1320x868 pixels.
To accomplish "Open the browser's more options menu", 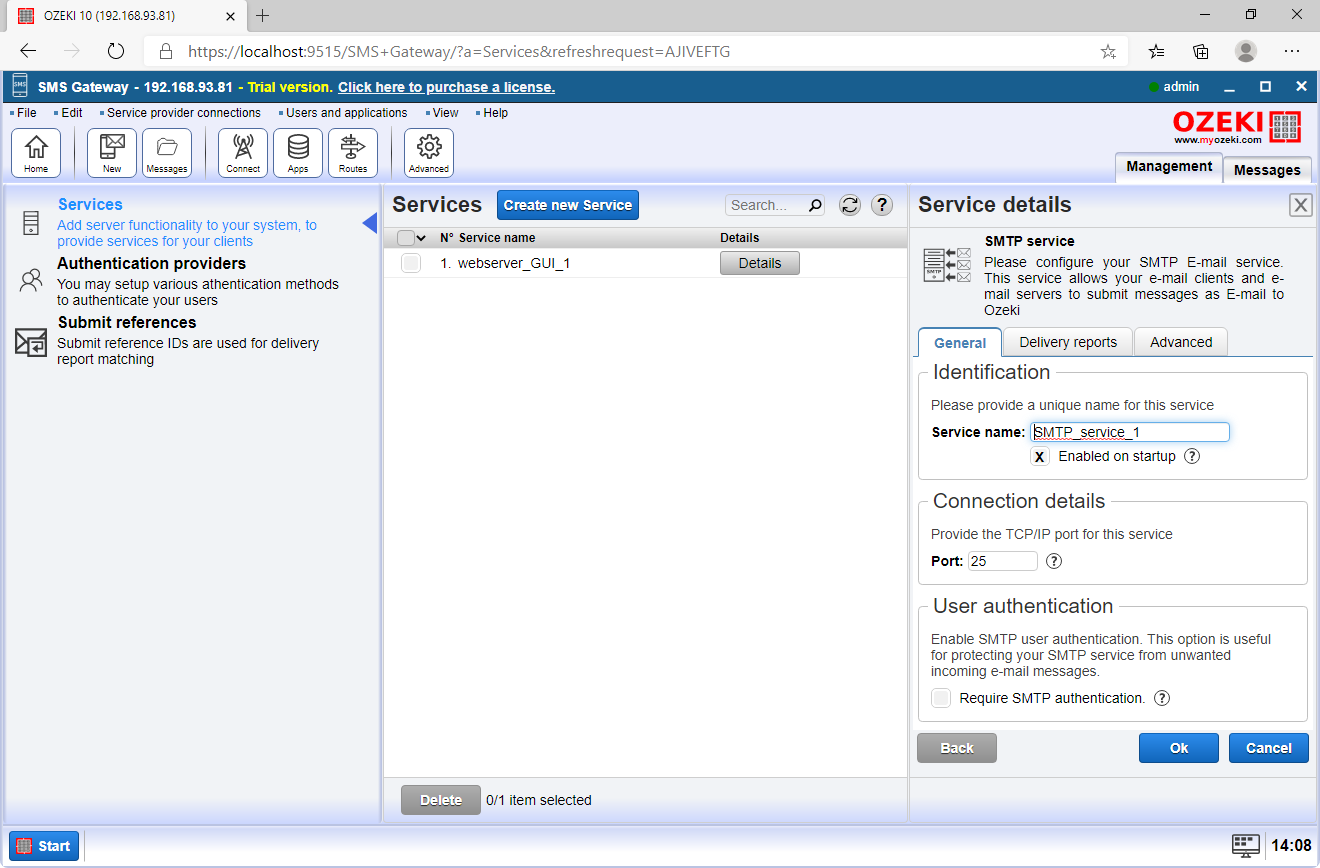I will tap(1292, 51).
